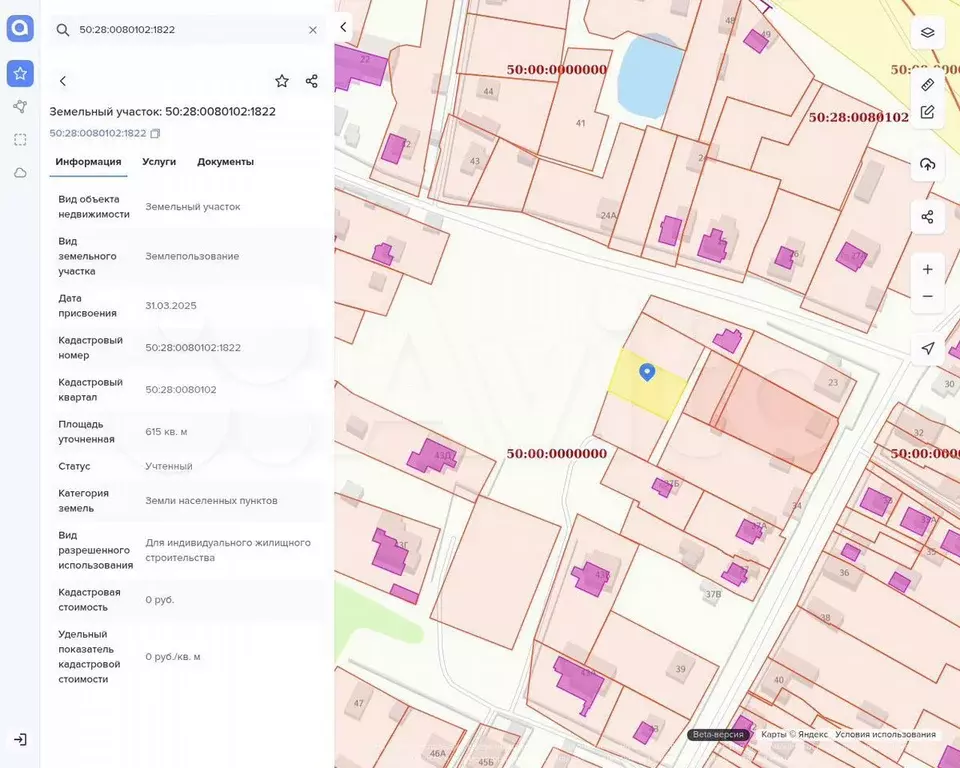
Task: Click the search magnifier icon
Action: (x=62, y=29)
